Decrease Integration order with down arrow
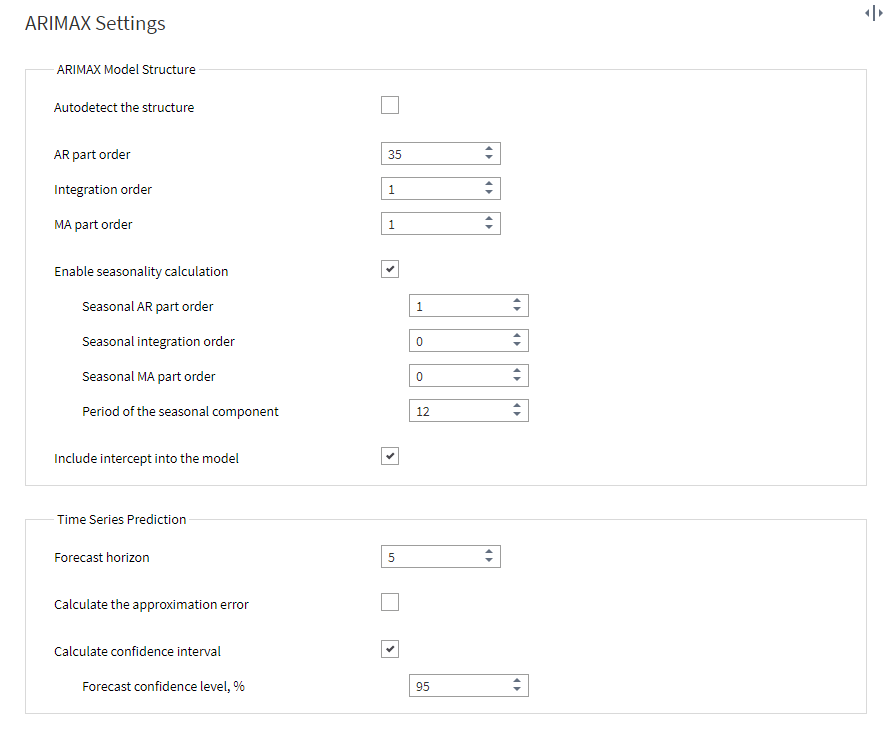 489,193
